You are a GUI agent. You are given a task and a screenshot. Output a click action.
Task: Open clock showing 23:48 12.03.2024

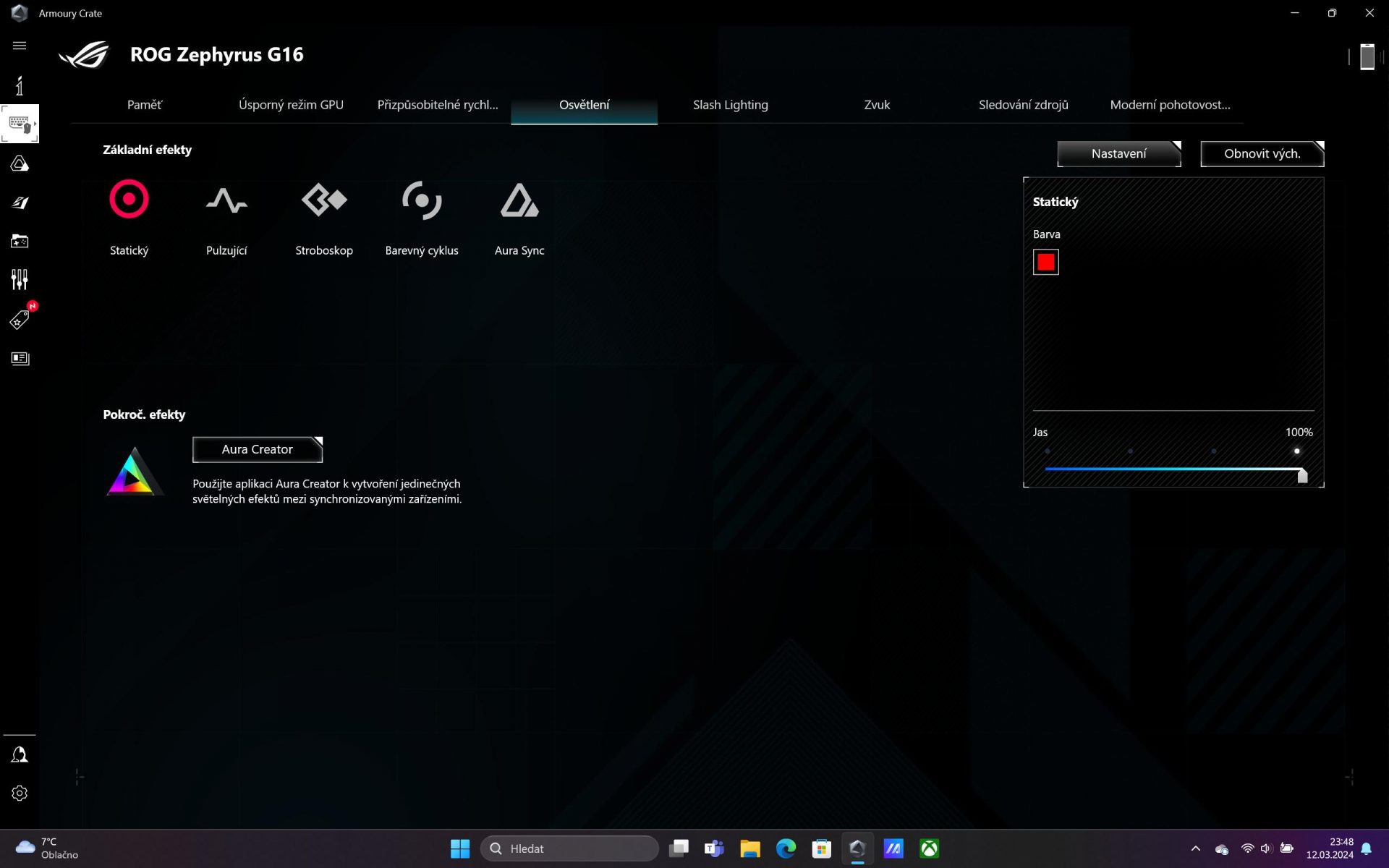point(1330,848)
